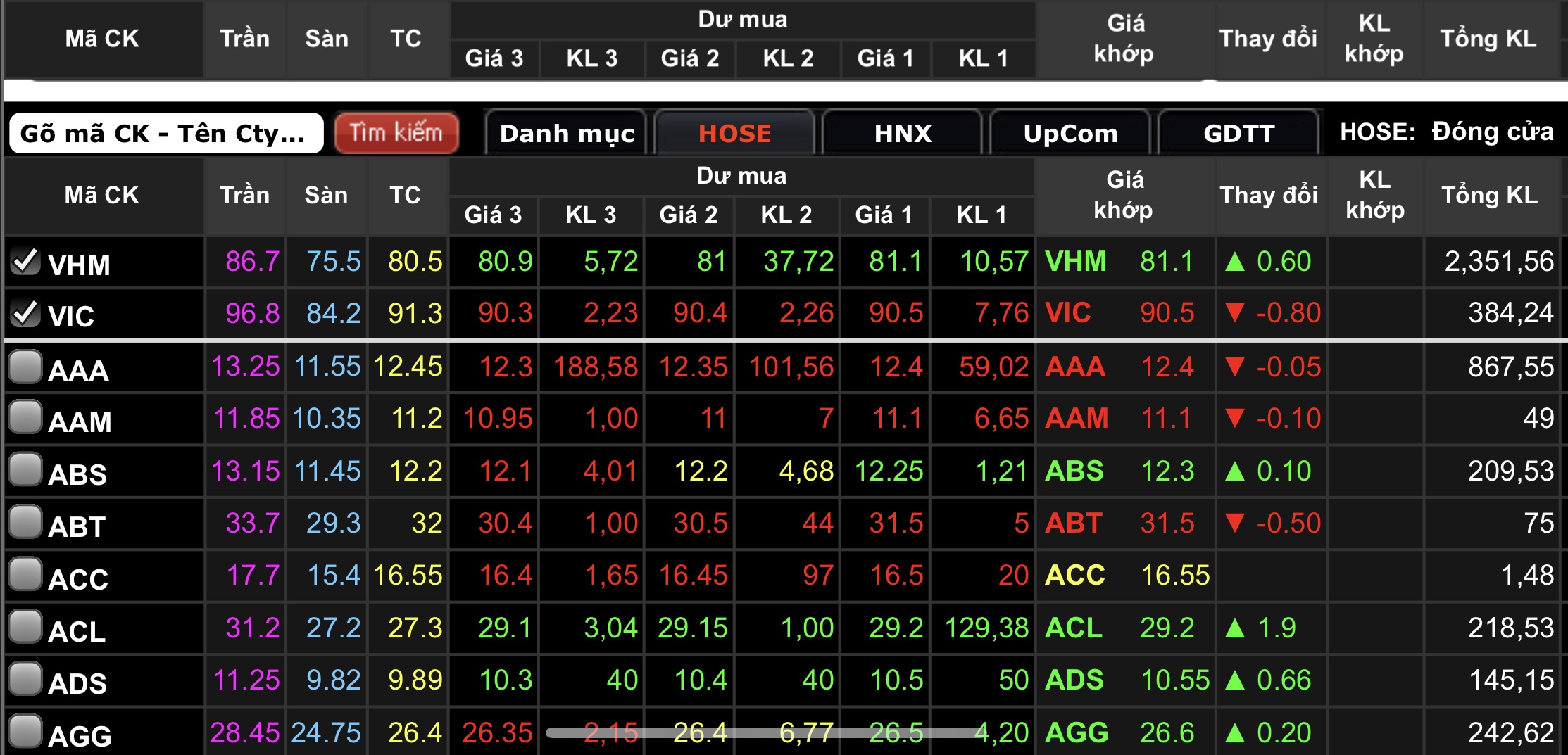Click the Sàn column header in table
The width and height of the screenshot is (1568, 755).
pos(326,195)
